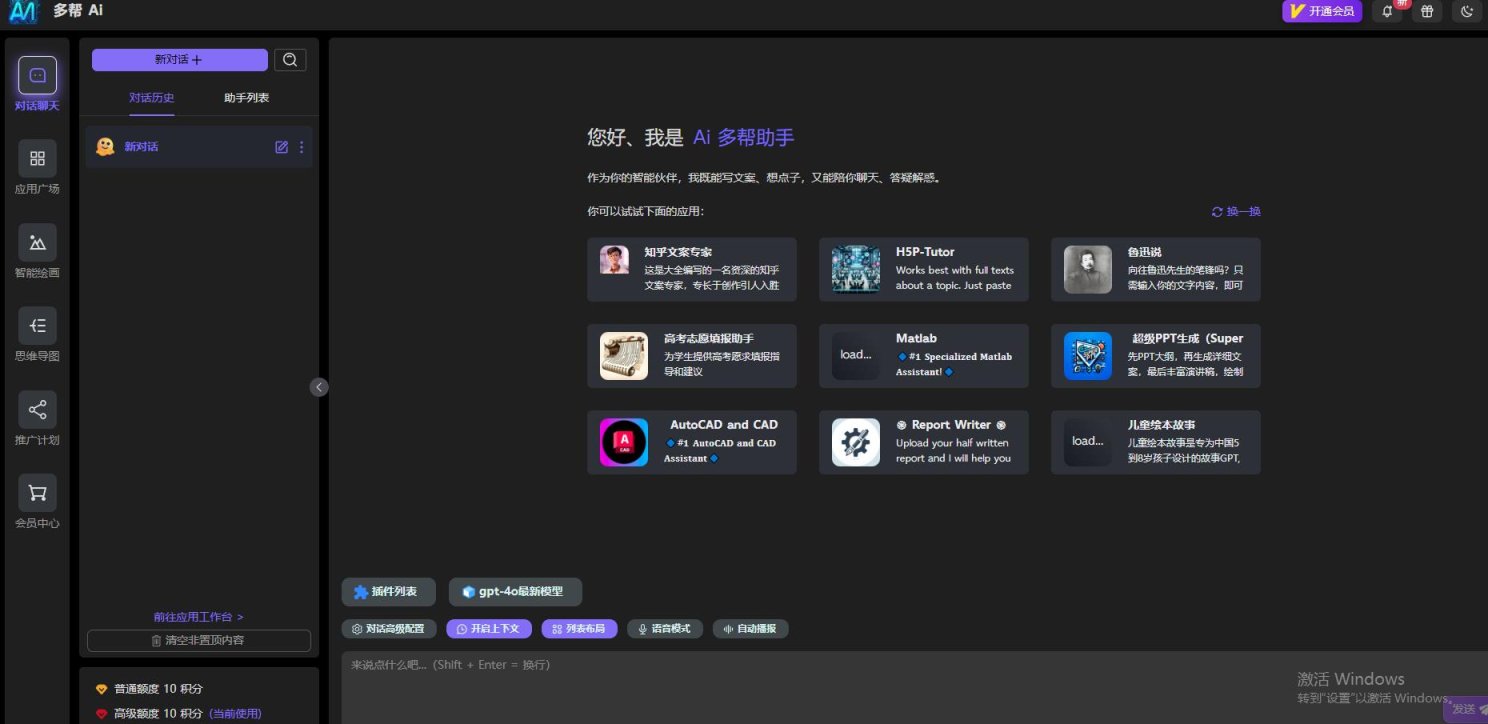The height and width of the screenshot is (724, 1488).
Task: Switch off the 列表布局 layout toggle
Action: click(579, 628)
